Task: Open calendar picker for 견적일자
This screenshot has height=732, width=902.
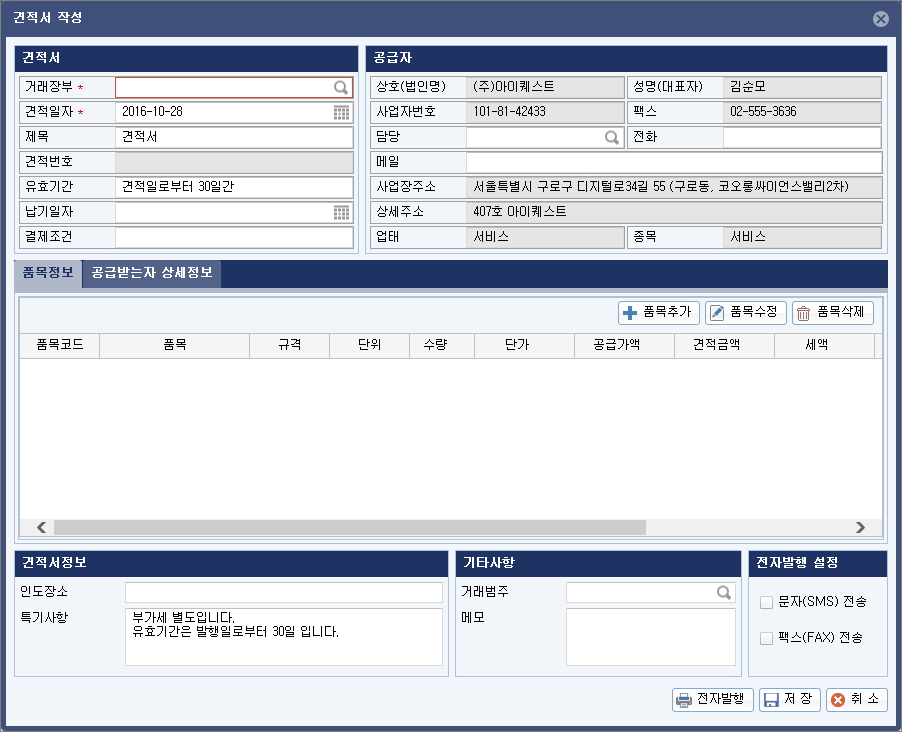Action: click(x=341, y=112)
